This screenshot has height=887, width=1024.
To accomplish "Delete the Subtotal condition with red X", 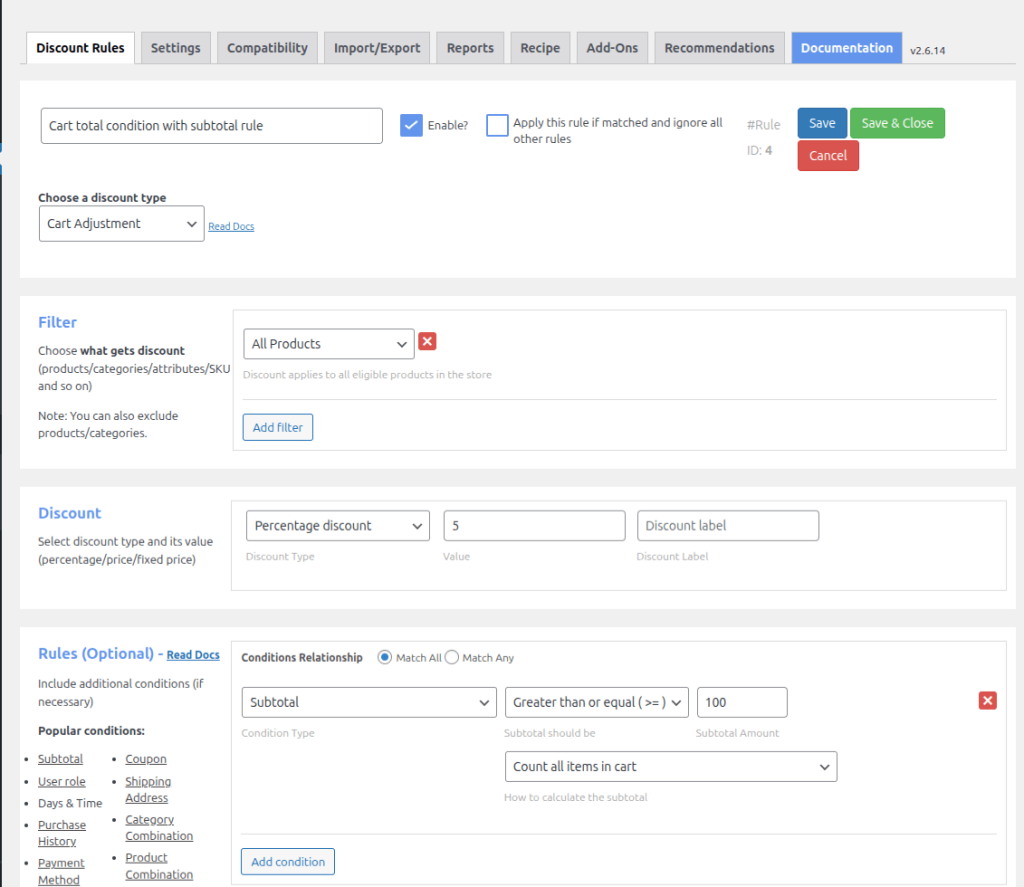I will 987,701.
